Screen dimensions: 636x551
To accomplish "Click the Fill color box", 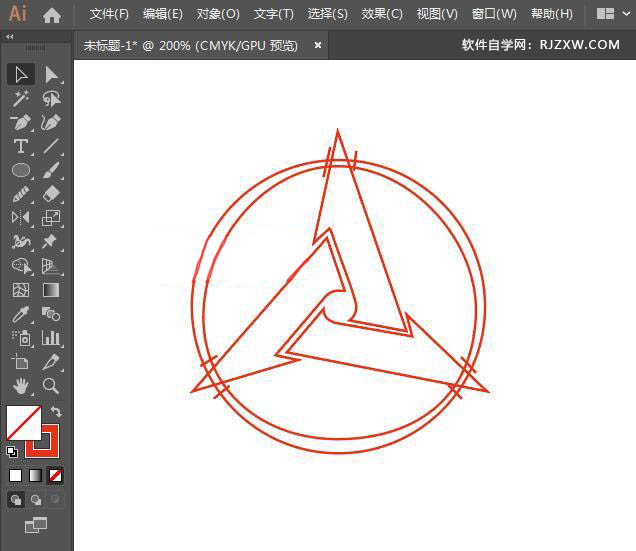I will coord(24,422).
